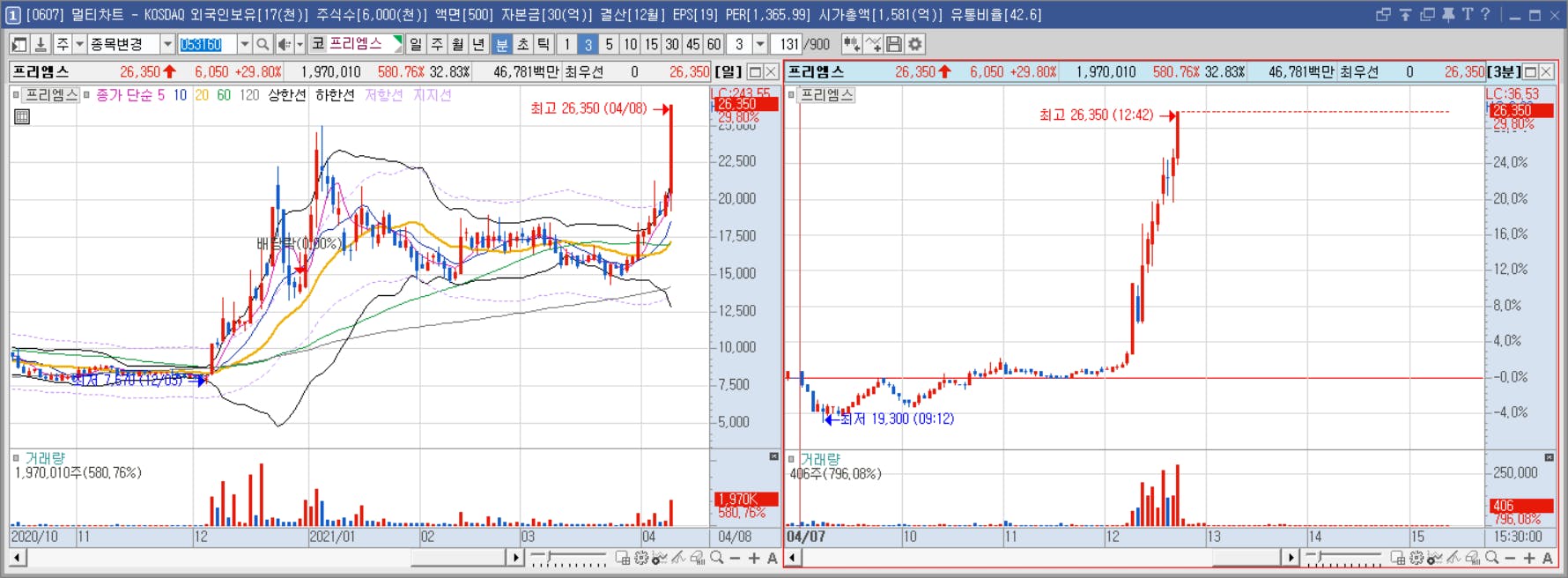Viewport: 1568px width, 578px height.
Task: Open stock code history dropdown arrow
Action: click(x=244, y=44)
